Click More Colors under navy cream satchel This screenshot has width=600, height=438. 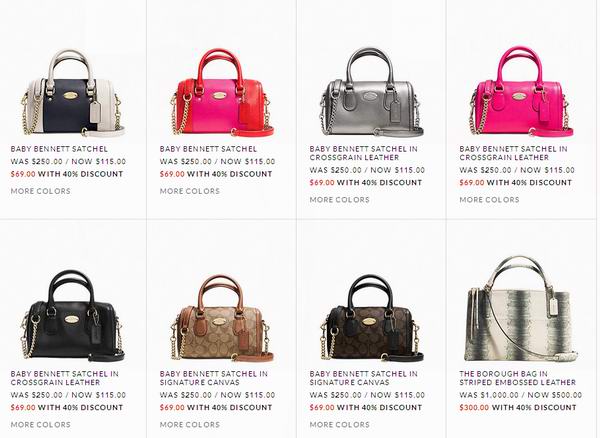point(41,191)
